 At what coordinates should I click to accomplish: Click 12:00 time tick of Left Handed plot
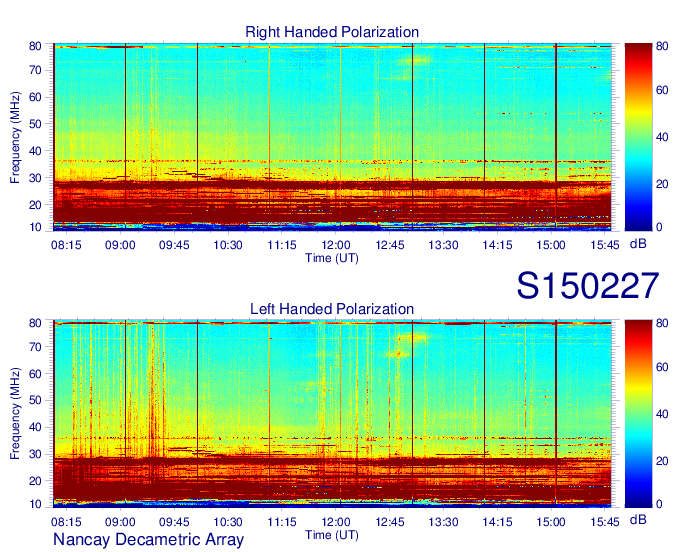[x=336, y=522]
